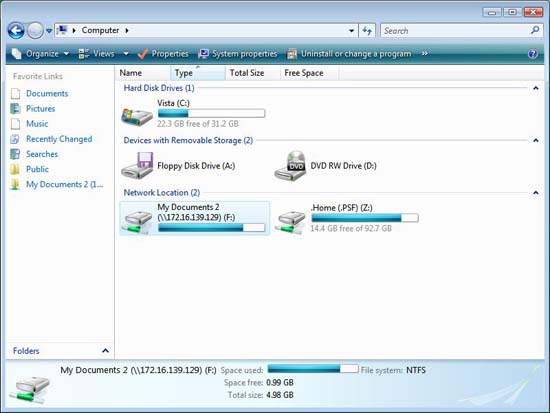The width and height of the screenshot is (550, 413).
Task: Click the Music link icon
Action: pos(15,124)
